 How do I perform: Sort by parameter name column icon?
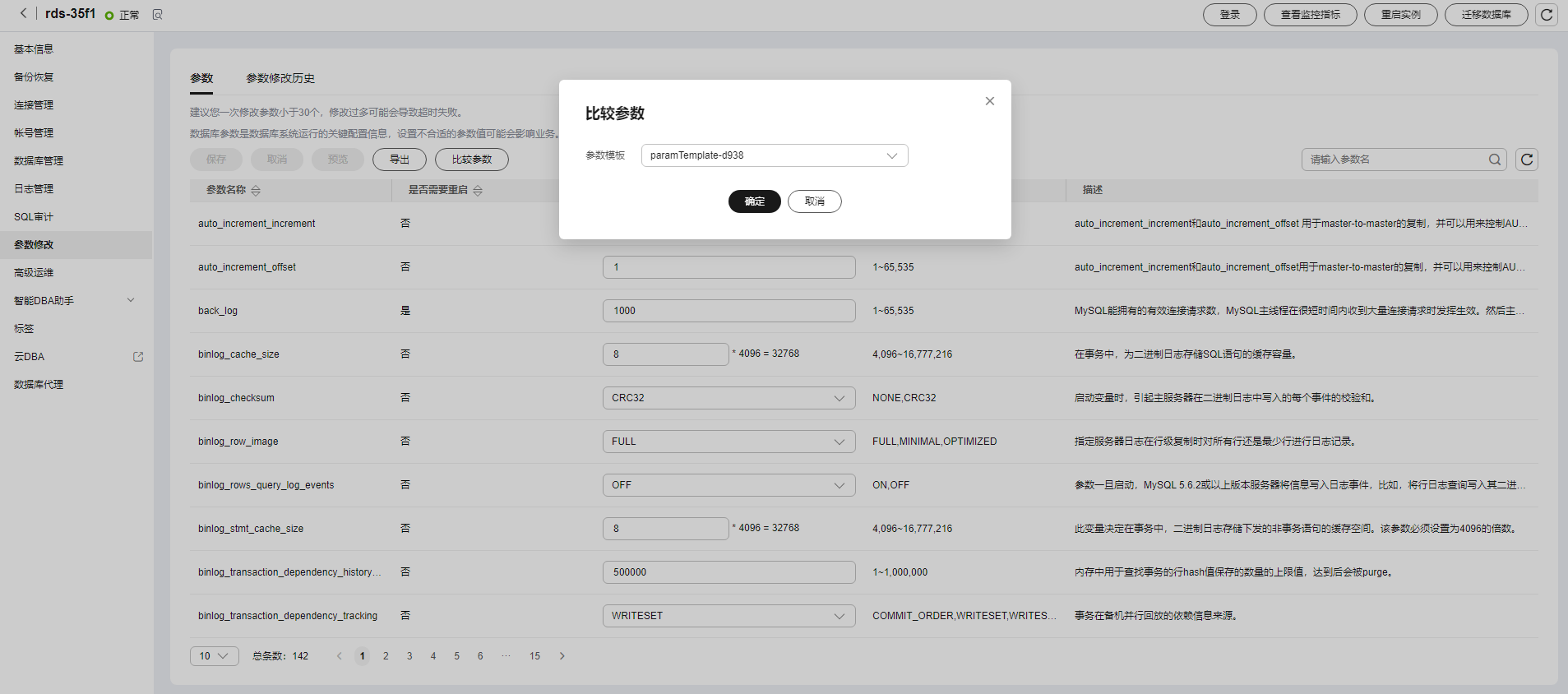pyautogui.click(x=256, y=190)
